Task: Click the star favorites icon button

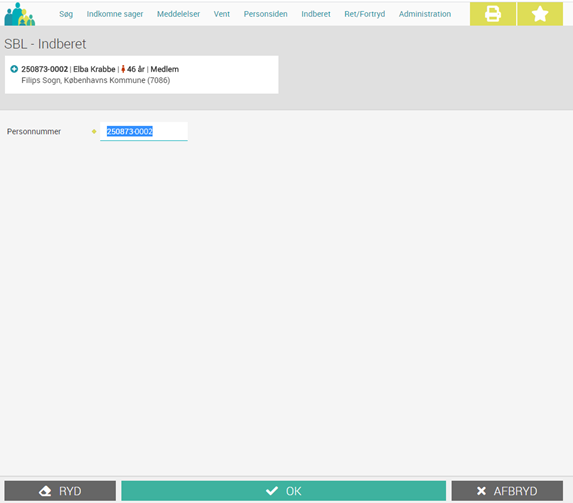Action: pyautogui.click(x=540, y=14)
